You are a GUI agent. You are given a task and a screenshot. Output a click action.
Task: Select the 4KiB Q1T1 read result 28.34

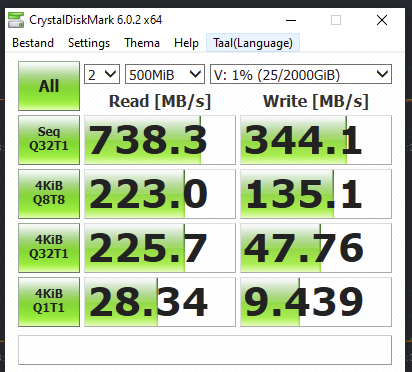coord(160,302)
